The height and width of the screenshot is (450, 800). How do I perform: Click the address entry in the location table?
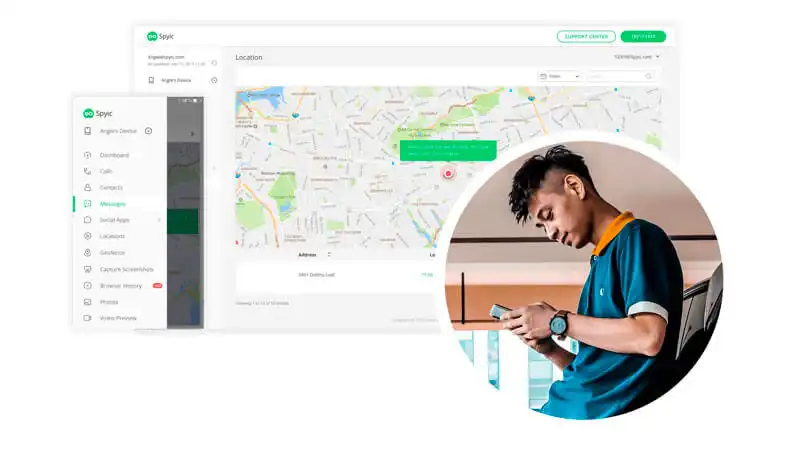click(x=316, y=275)
